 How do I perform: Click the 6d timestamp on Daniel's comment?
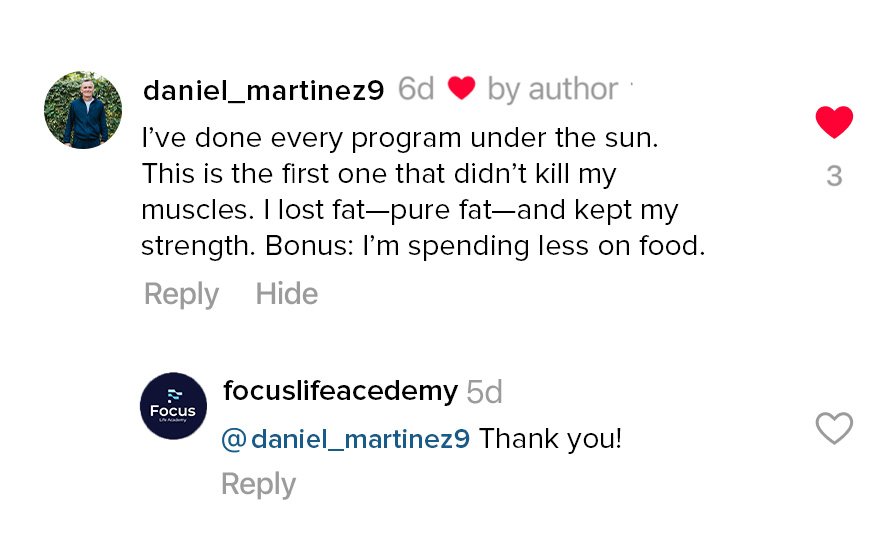[x=416, y=90]
